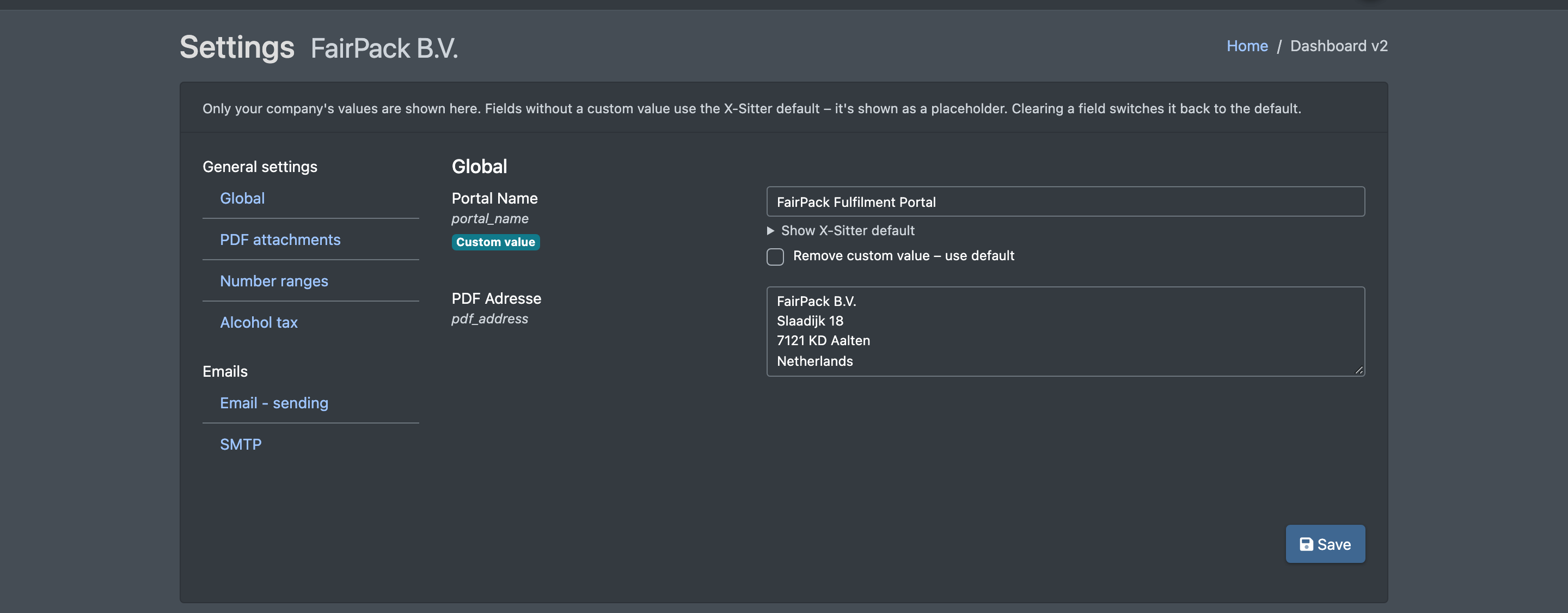Focus the Portal Name input field

pos(1065,201)
